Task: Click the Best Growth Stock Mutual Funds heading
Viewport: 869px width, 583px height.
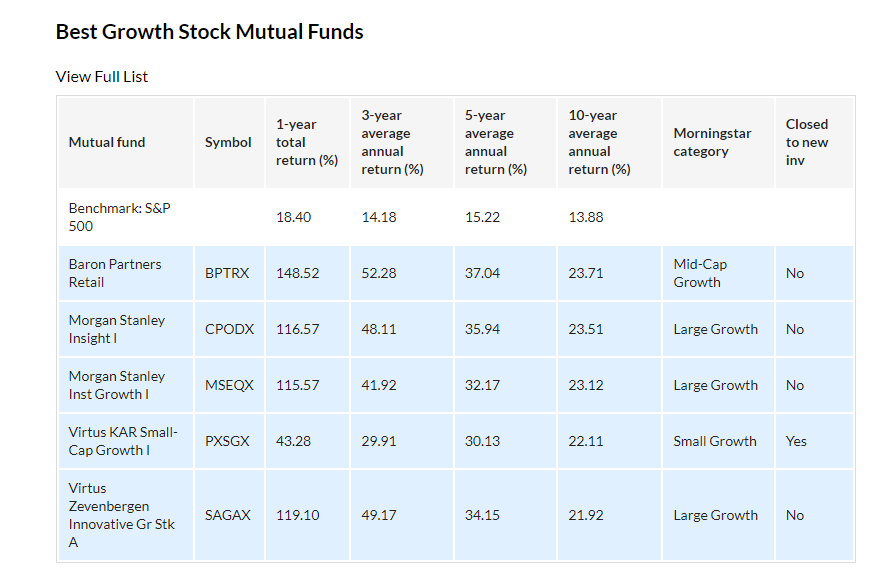Action: tap(209, 32)
